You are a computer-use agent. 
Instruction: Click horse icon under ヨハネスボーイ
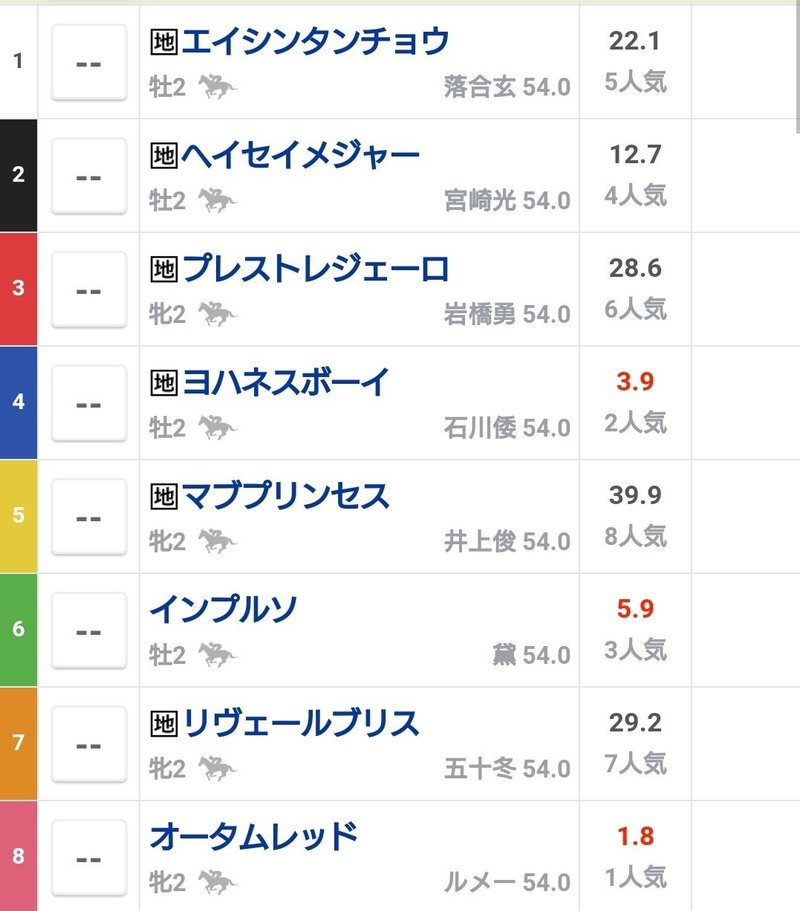pos(217,428)
